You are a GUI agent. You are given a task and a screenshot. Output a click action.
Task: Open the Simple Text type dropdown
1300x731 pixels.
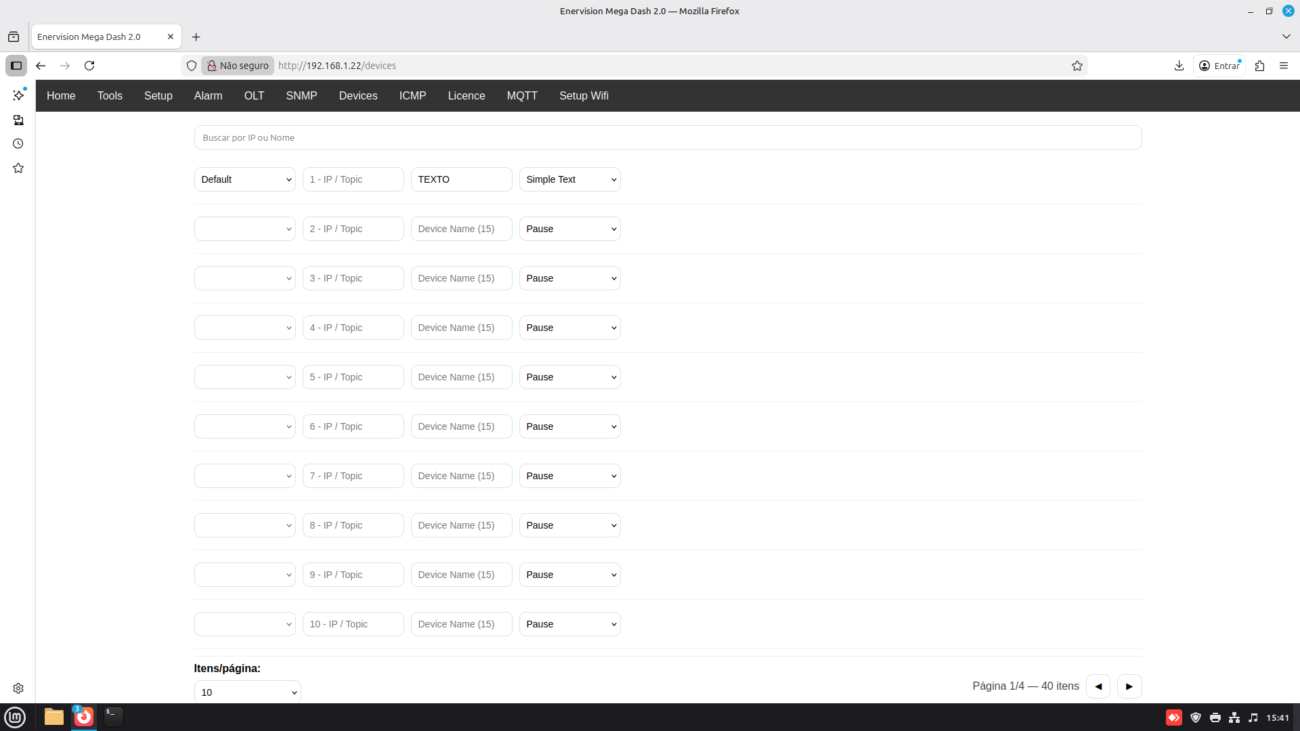coord(569,180)
